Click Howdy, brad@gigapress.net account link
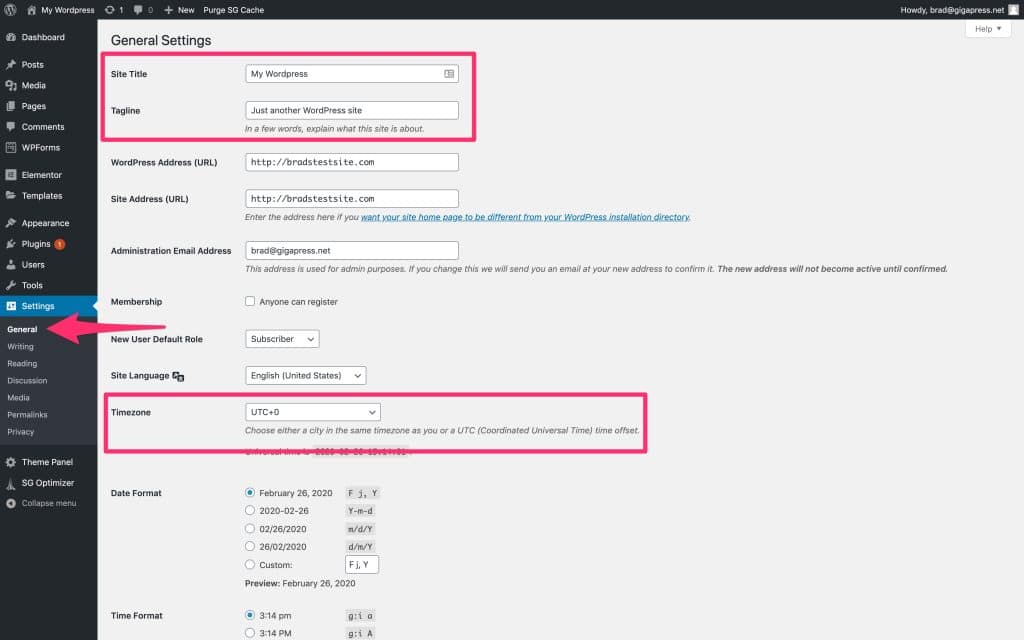Screen dimensions: 1024x640 click(x=952, y=10)
